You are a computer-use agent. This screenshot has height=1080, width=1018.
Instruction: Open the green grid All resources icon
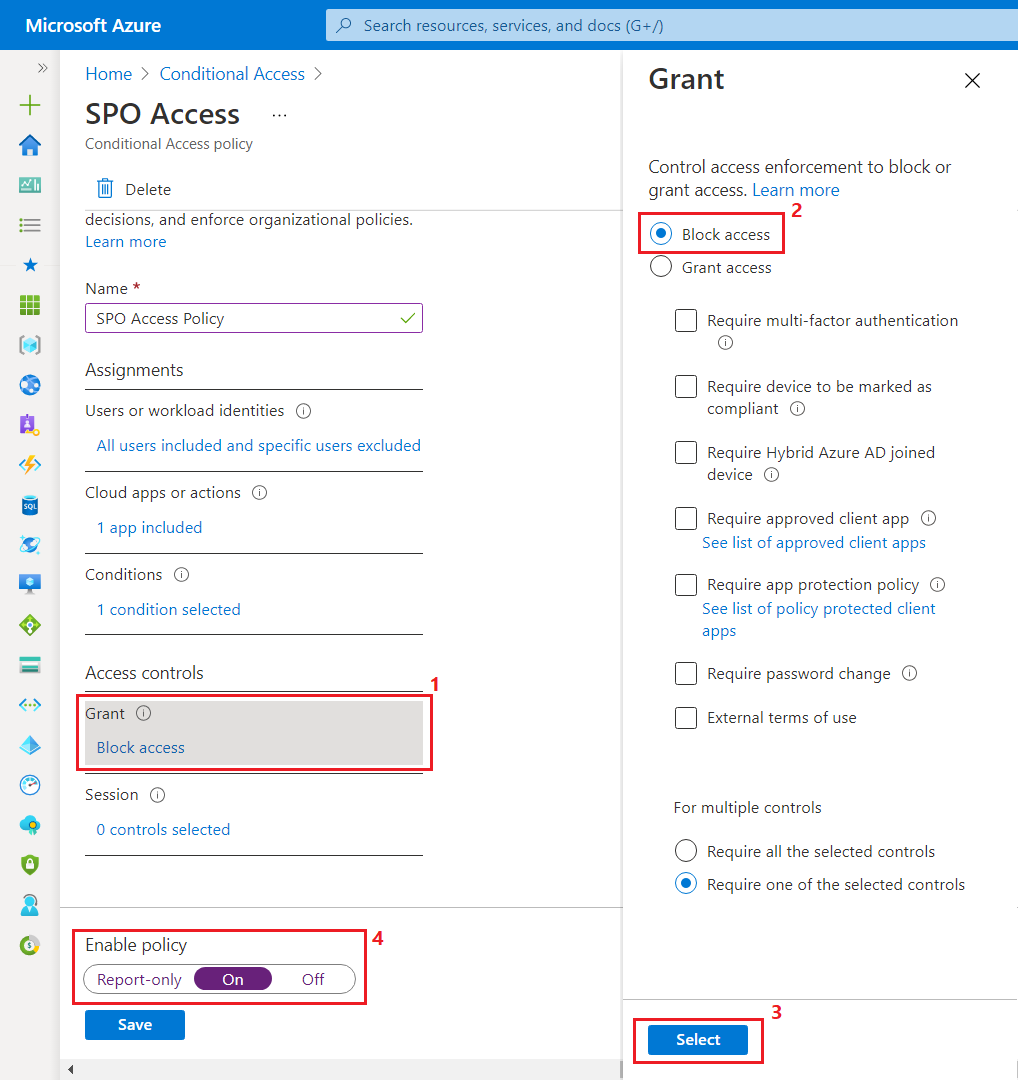30,305
